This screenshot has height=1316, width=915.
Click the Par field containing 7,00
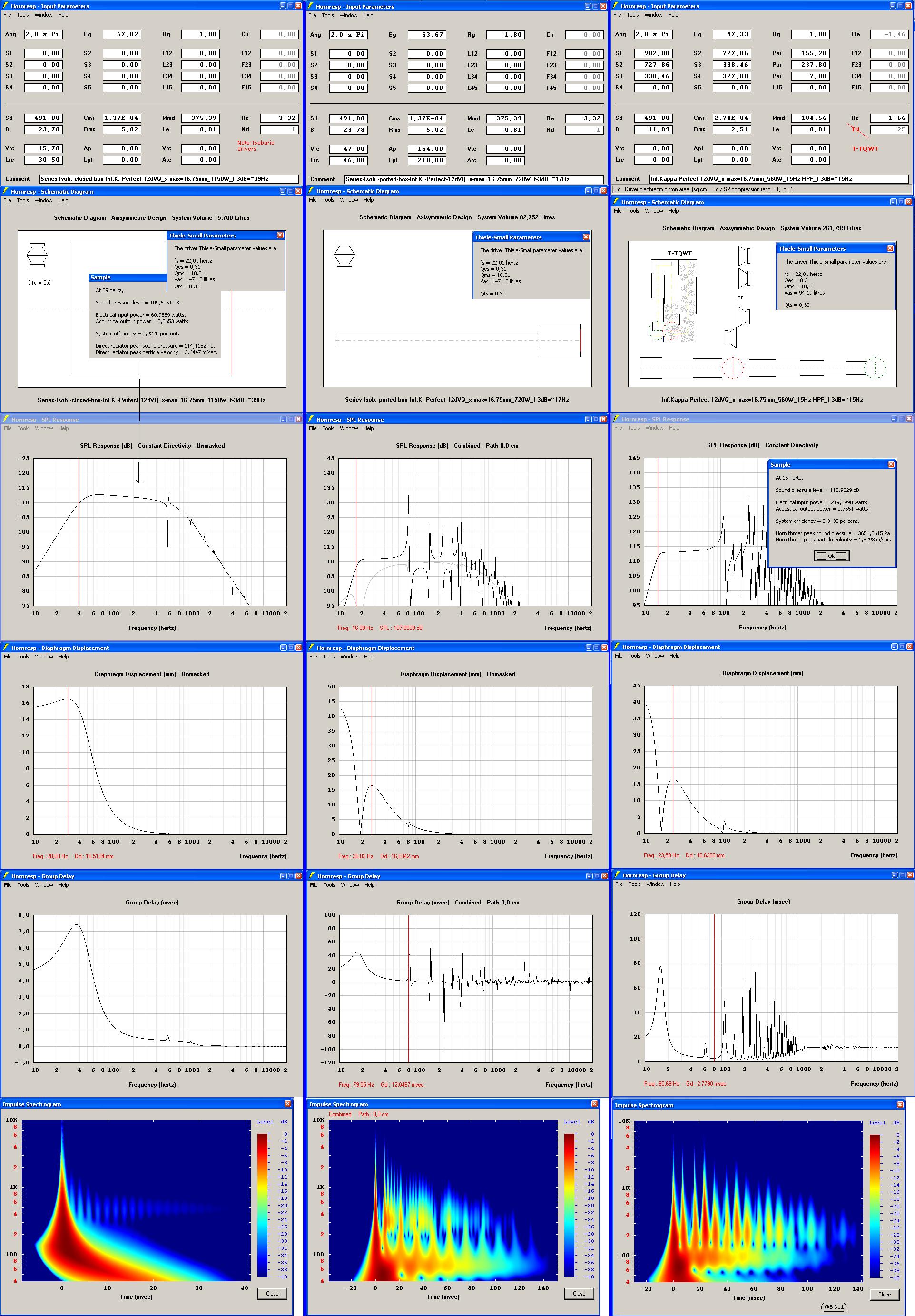(811, 76)
